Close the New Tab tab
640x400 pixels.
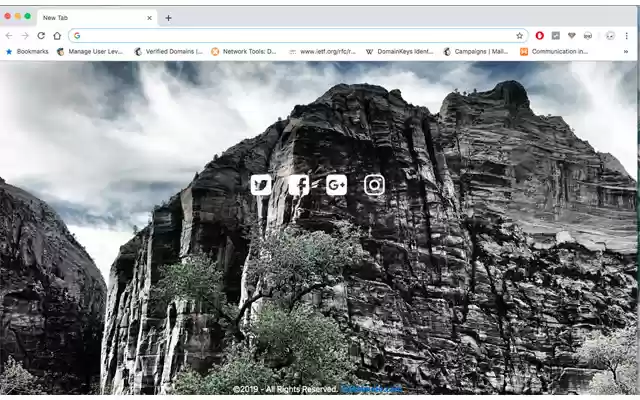[x=149, y=18]
